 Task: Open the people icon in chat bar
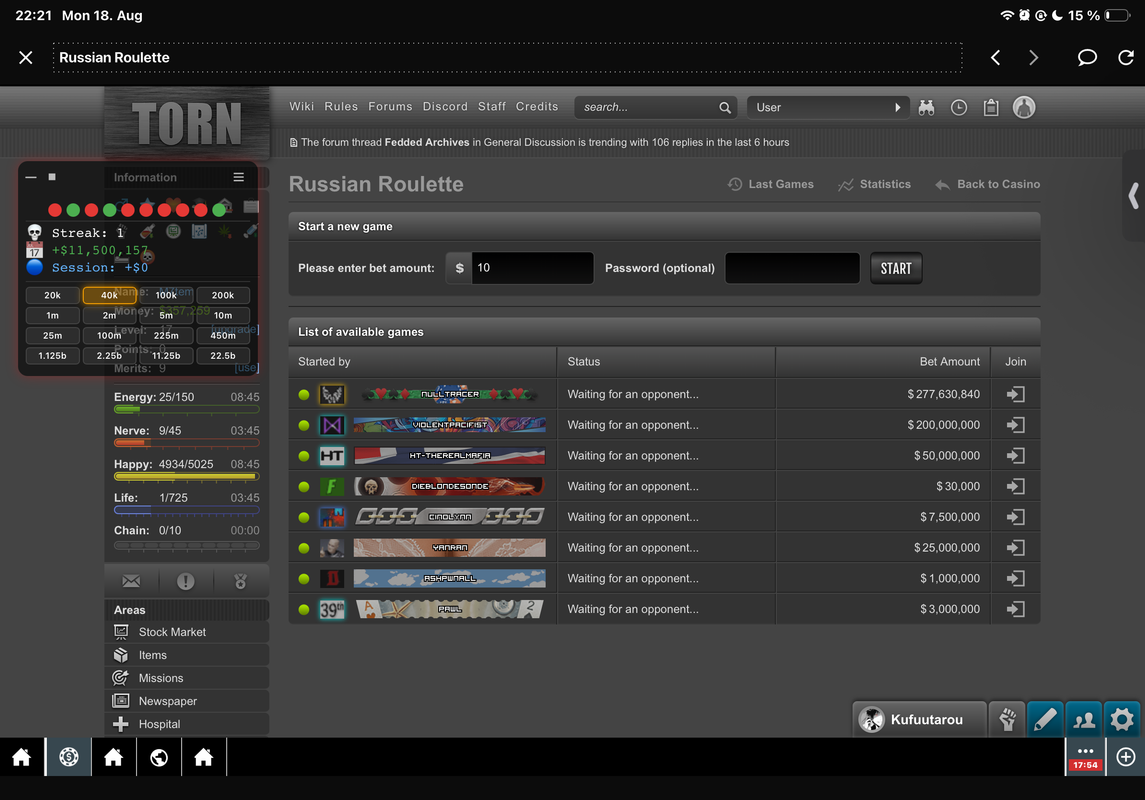click(x=1084, y=720)
